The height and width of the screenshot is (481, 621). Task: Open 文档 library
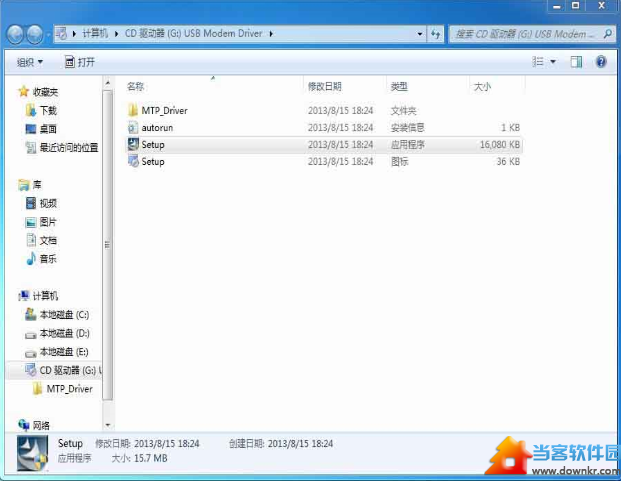pos(42,240)
